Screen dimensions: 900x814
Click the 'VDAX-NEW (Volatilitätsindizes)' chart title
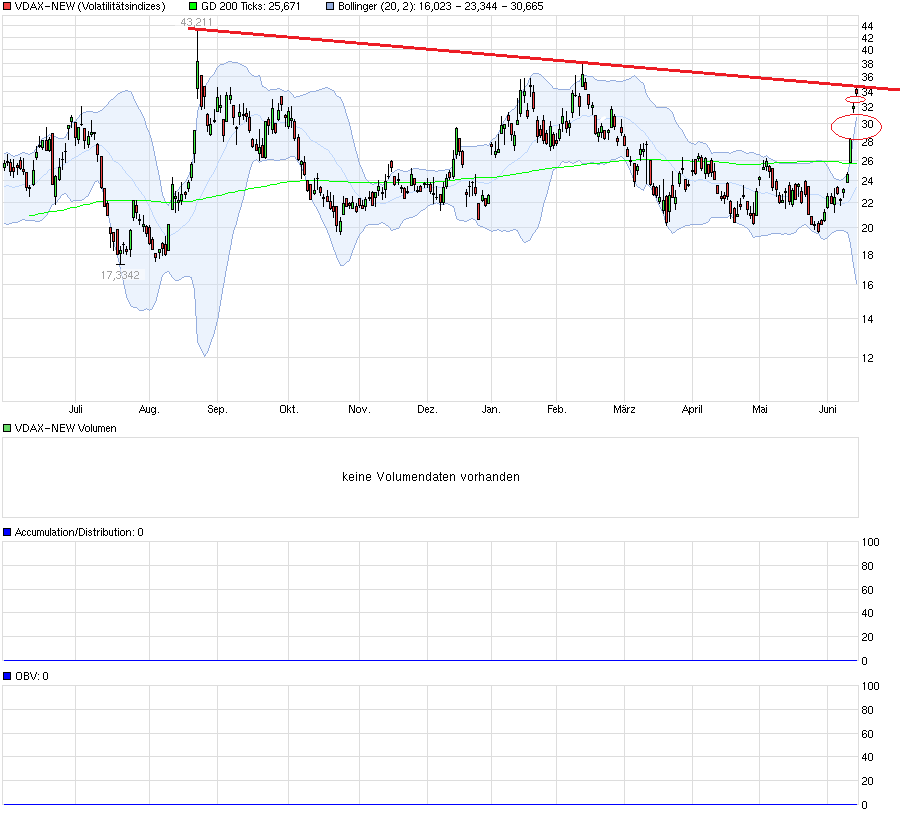[x=90, y=6]
